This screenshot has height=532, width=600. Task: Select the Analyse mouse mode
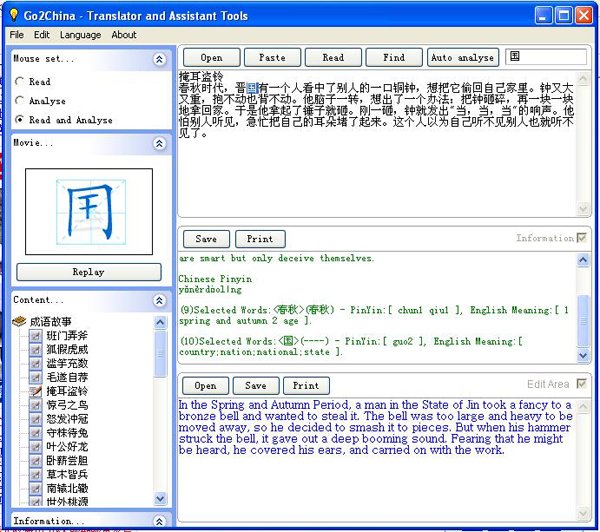coord(19,101)
